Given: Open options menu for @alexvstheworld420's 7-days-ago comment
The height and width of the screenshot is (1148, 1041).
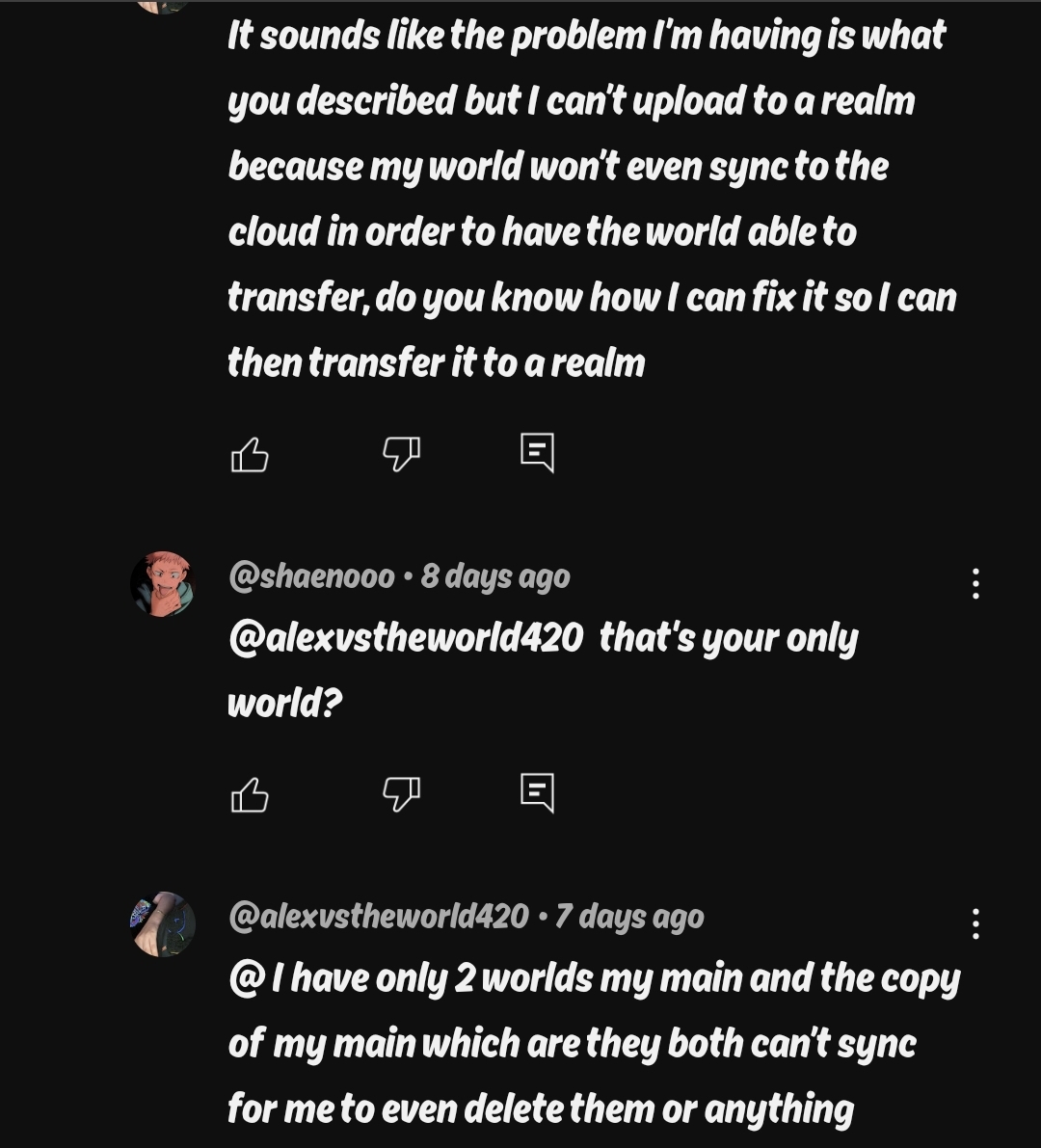Looking at the screenshot, I should tap(975, 924).
